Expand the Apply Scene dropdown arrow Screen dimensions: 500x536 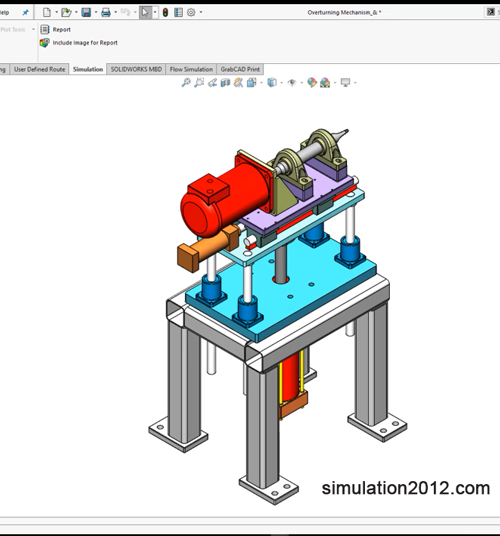[x=335, y=83]
